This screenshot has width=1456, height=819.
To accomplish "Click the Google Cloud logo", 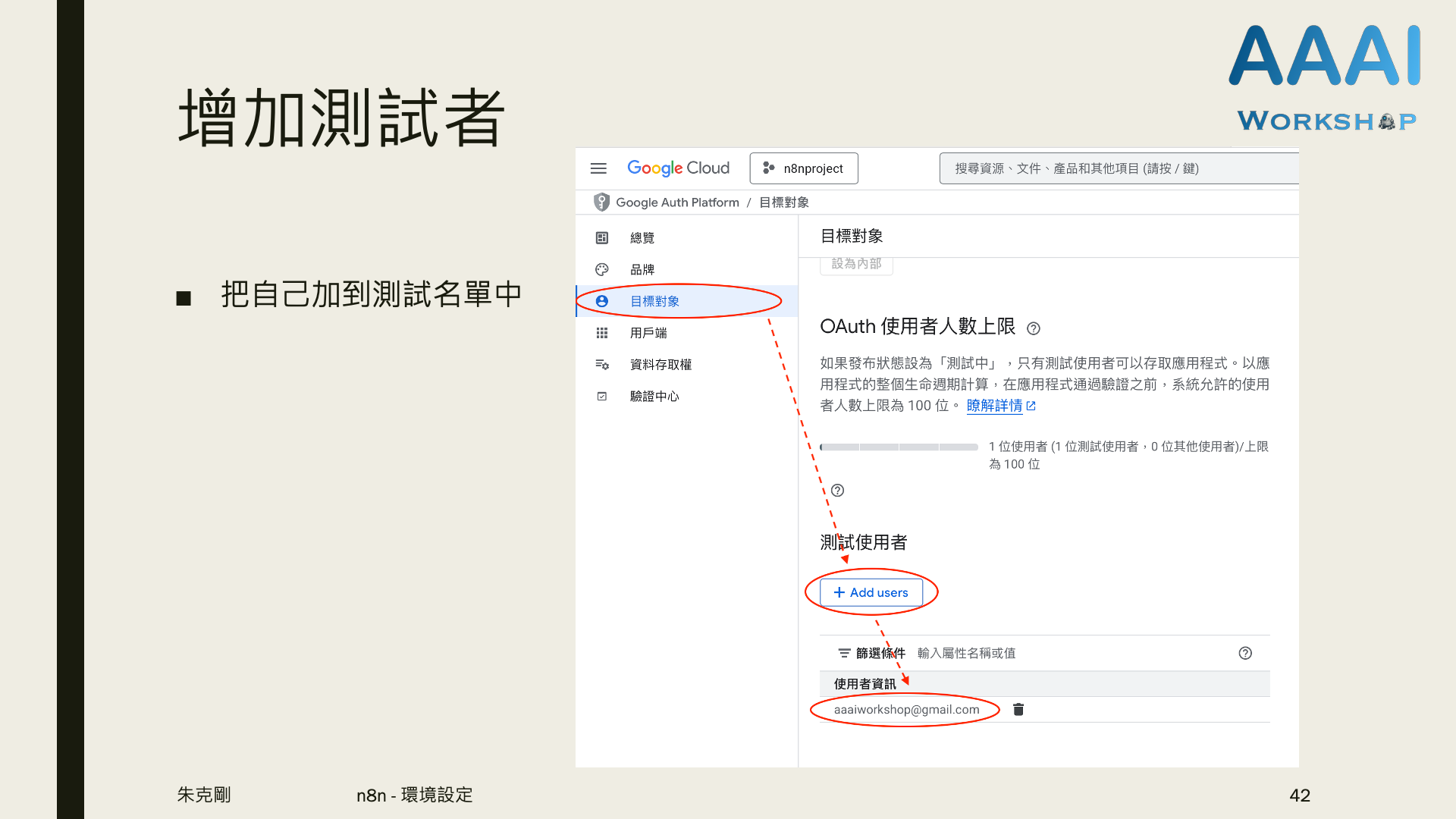I will coord(678,168).
